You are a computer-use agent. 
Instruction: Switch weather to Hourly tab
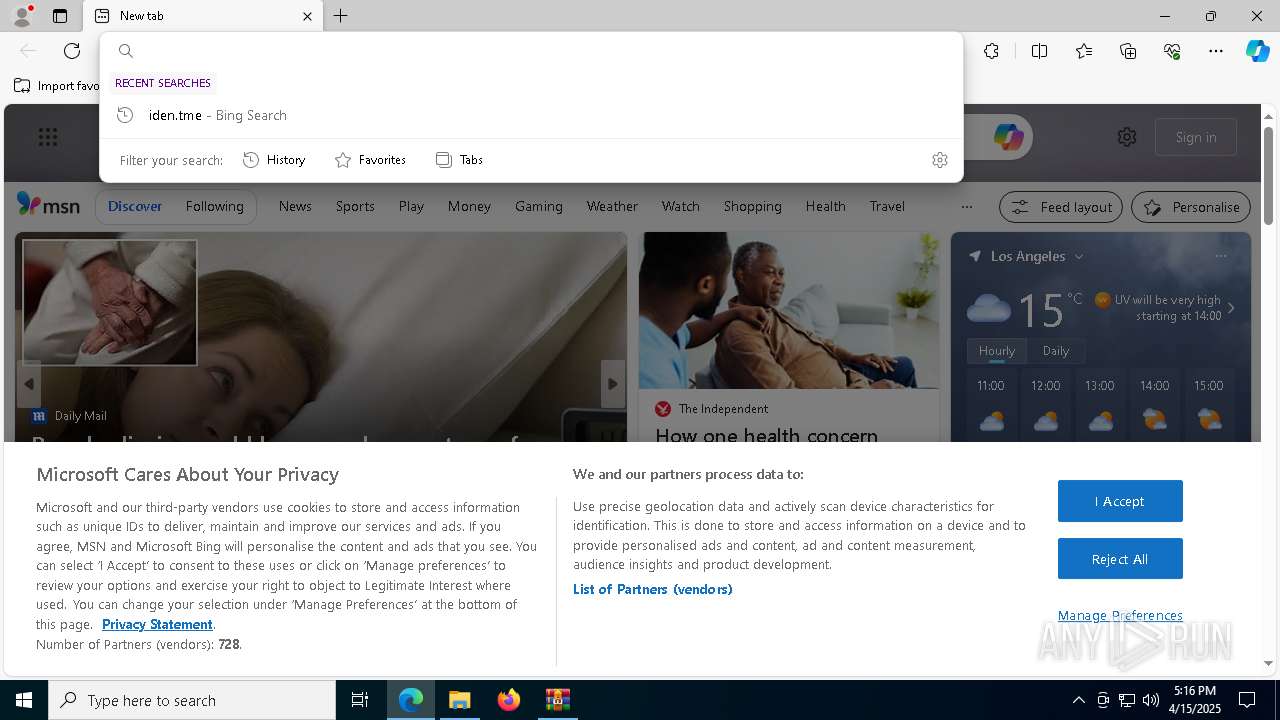(997, 351)
